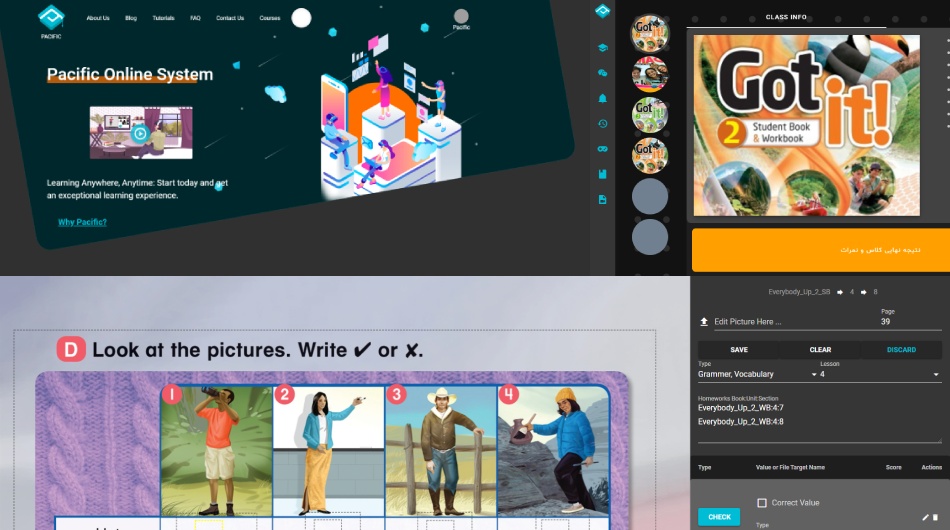Click the trash delete action icon
950x530 pixels.
(935, 517)
